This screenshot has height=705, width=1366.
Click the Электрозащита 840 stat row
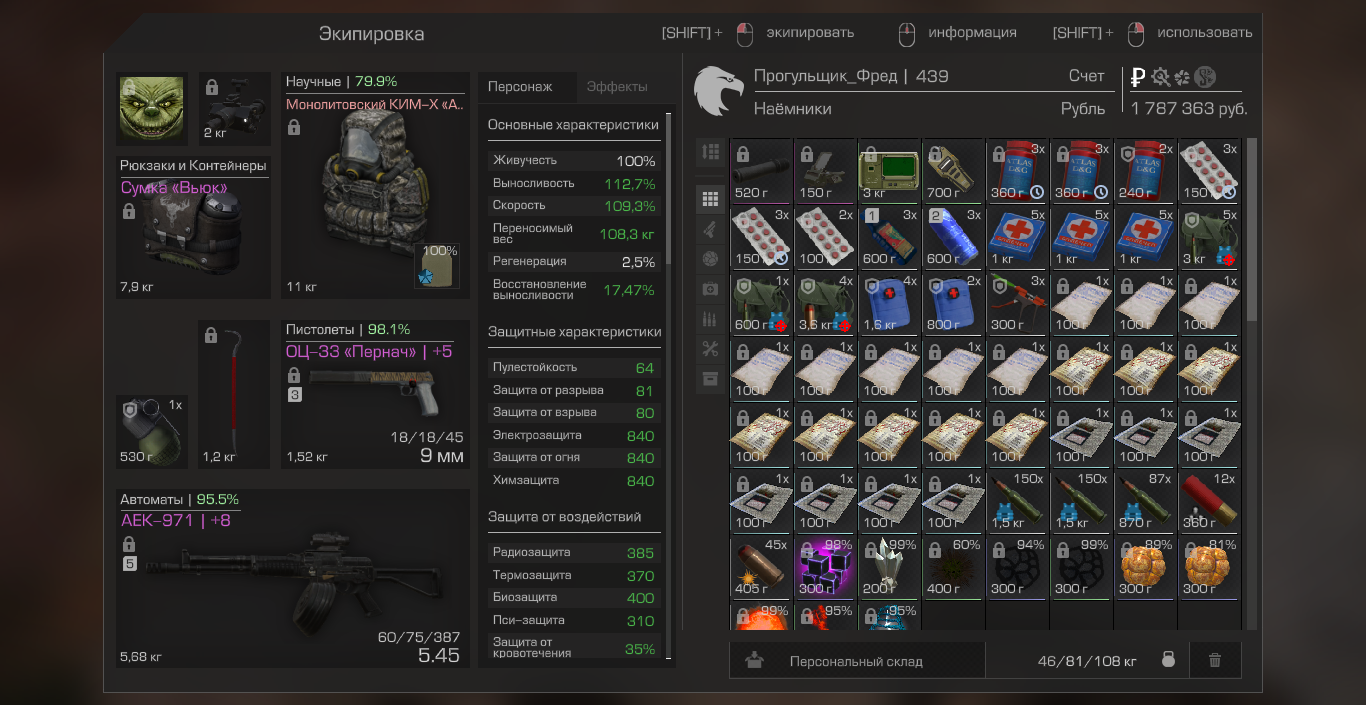pos(573,435)
